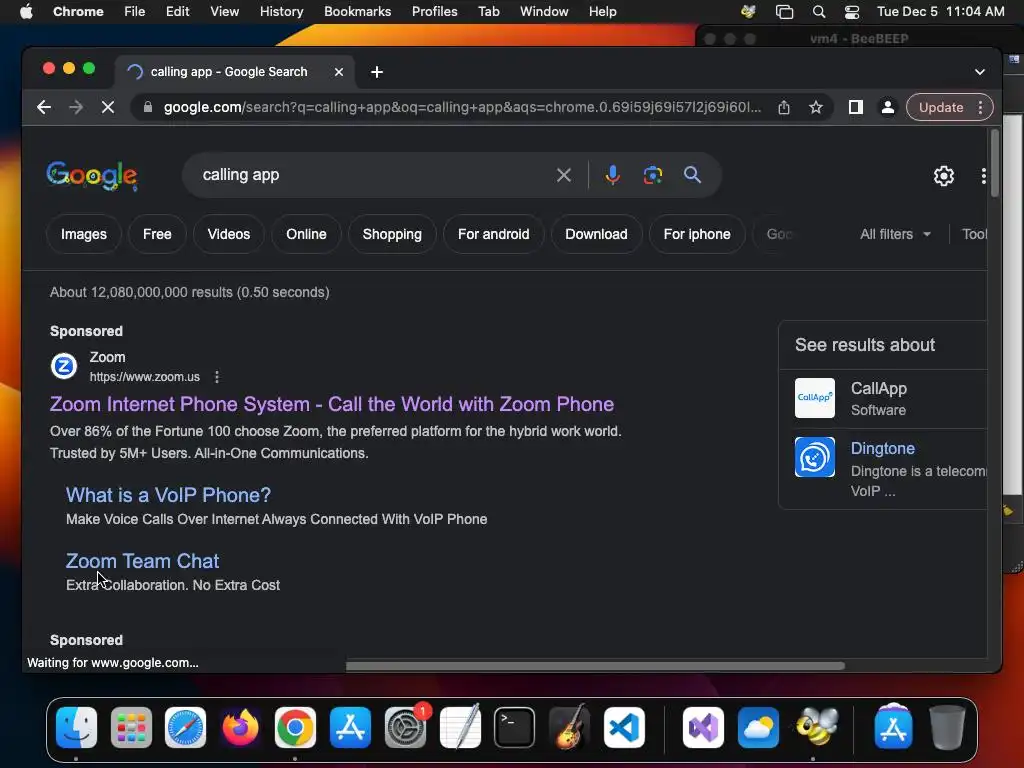Click the Zoom favicon in the sponsored result
The image size is (1024, 768).
click(64, 366)
